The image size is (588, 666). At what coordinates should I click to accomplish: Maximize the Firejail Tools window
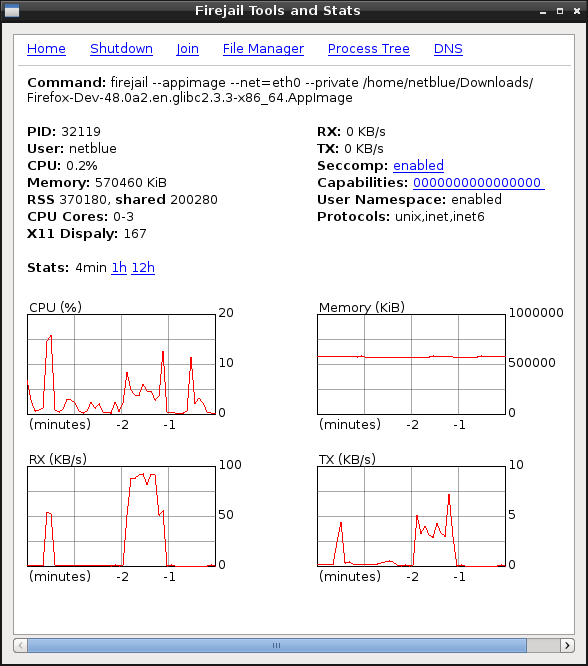tap(560, 11)
